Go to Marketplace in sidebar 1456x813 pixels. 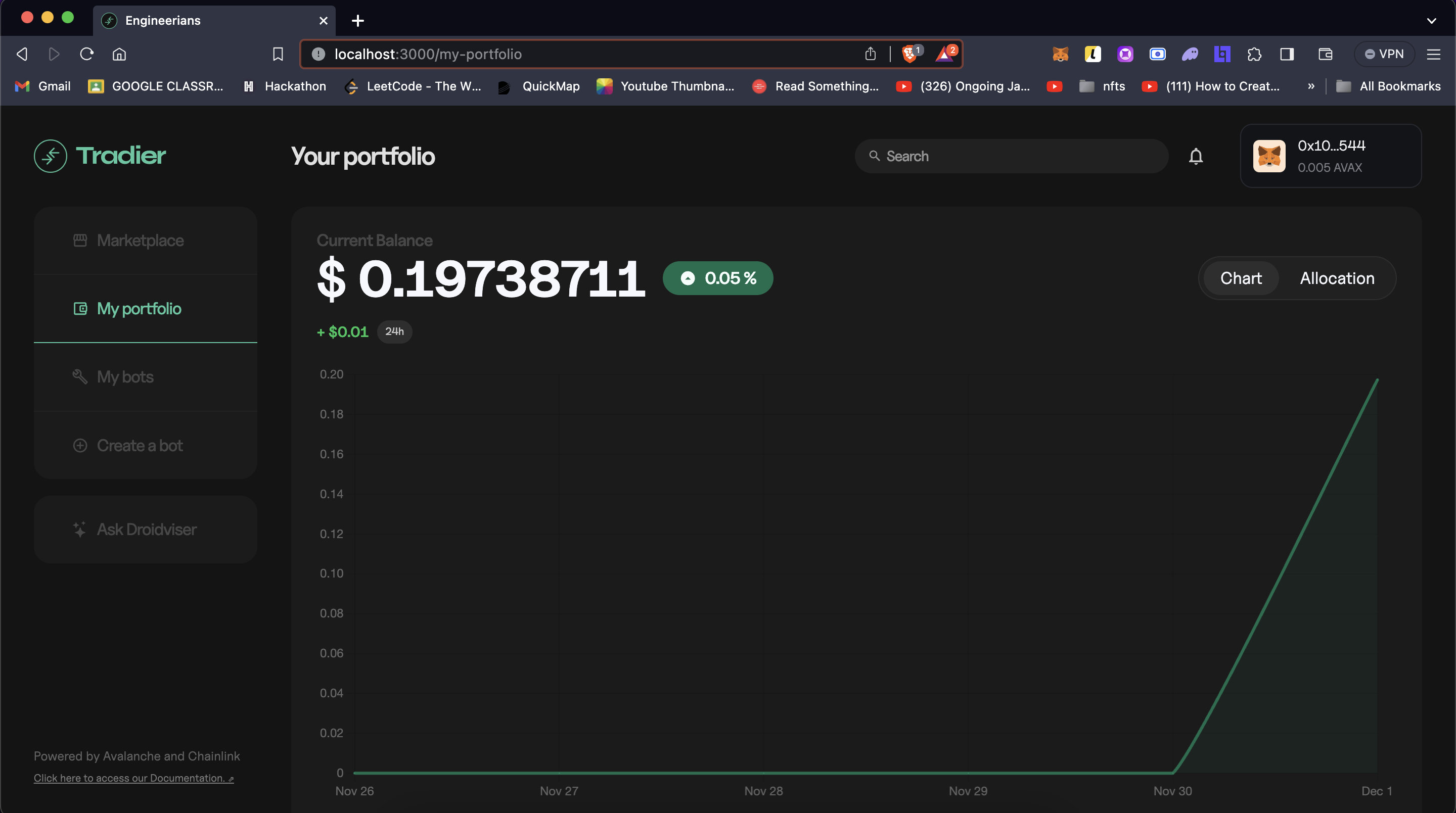click(x=140, y=241)
